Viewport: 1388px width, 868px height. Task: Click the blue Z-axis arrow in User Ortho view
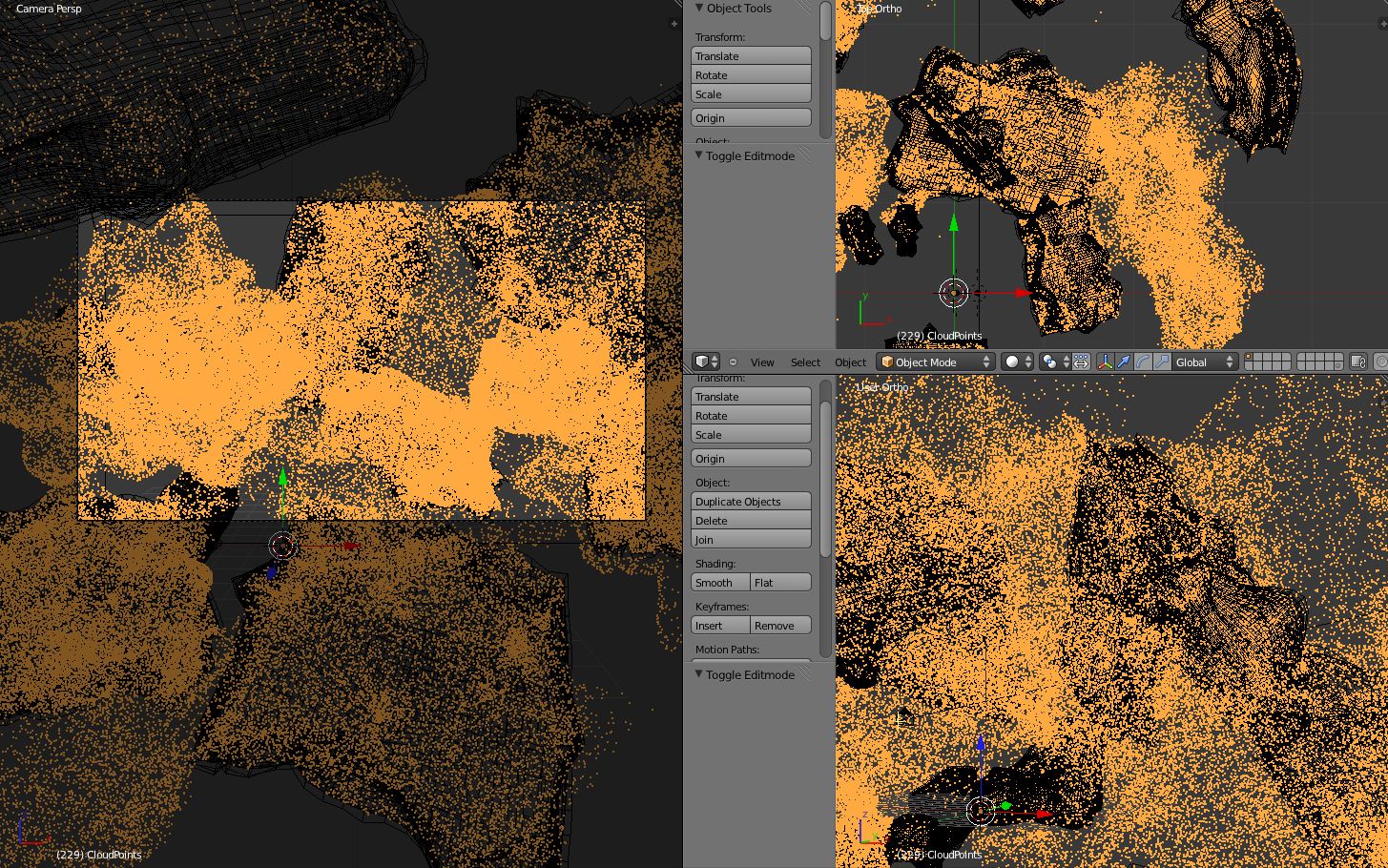(x=981, y=742)
